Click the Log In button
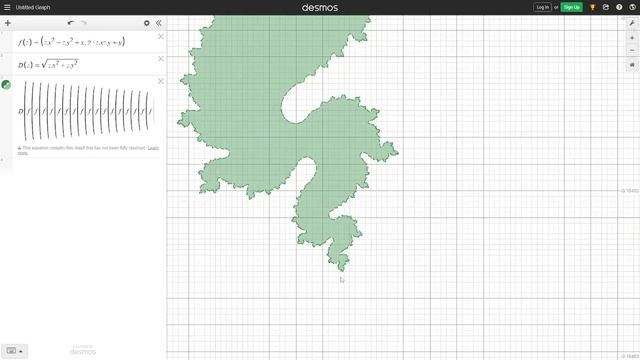This screenshot has height=360, width=640. click(x=542, y=7)
